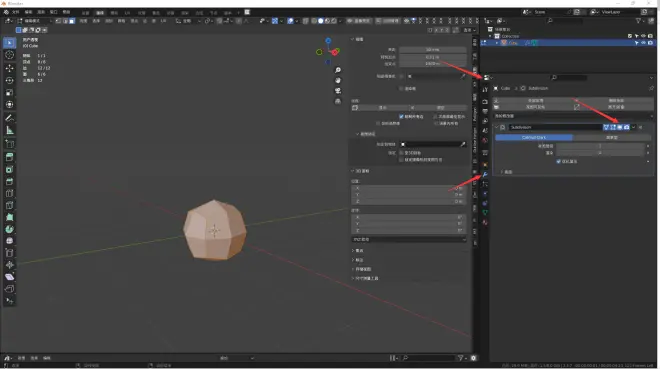Viewport: 660px width, 369px height.
Task: Toggle camera view icon in viewport
Action: click(x=338, y=91)
